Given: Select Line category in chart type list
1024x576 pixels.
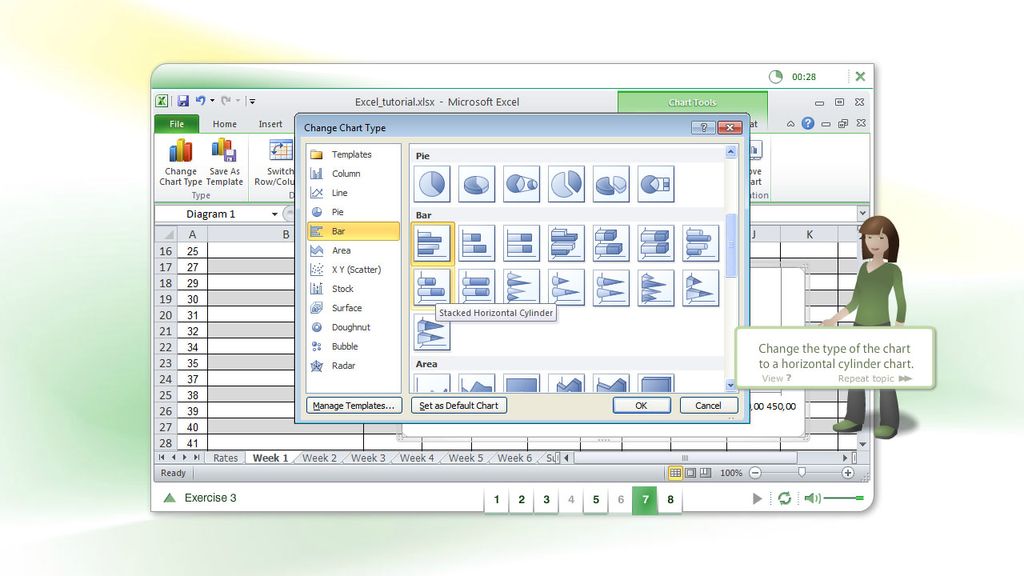Looking at the screenshot, I should coord(353,193).
